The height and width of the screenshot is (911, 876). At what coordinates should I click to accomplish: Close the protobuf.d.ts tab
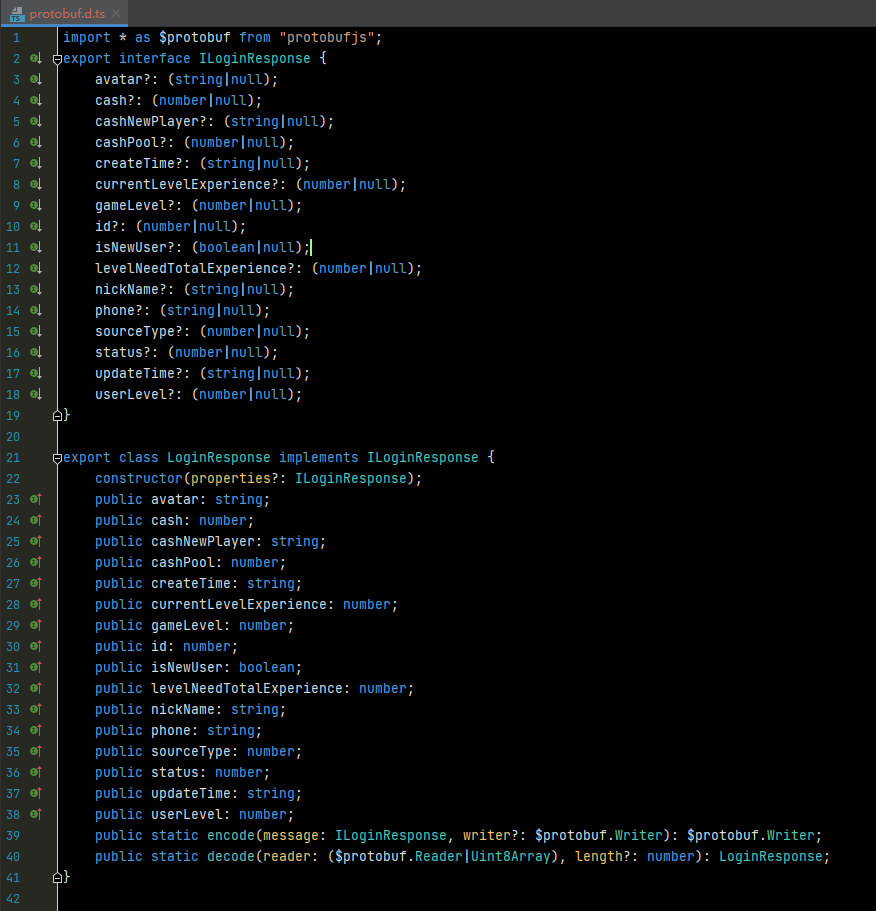(x=116, y=13)
